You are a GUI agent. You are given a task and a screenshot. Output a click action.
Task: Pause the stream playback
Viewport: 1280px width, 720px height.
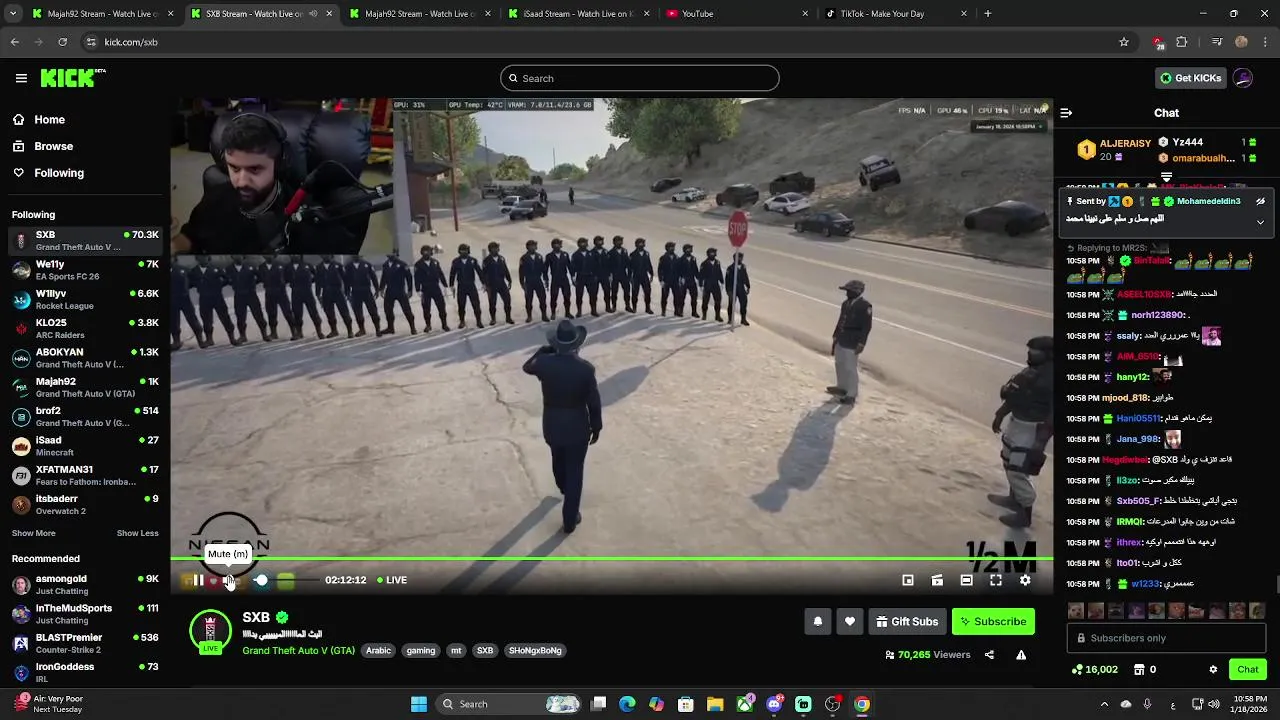[x=198, y=580]
